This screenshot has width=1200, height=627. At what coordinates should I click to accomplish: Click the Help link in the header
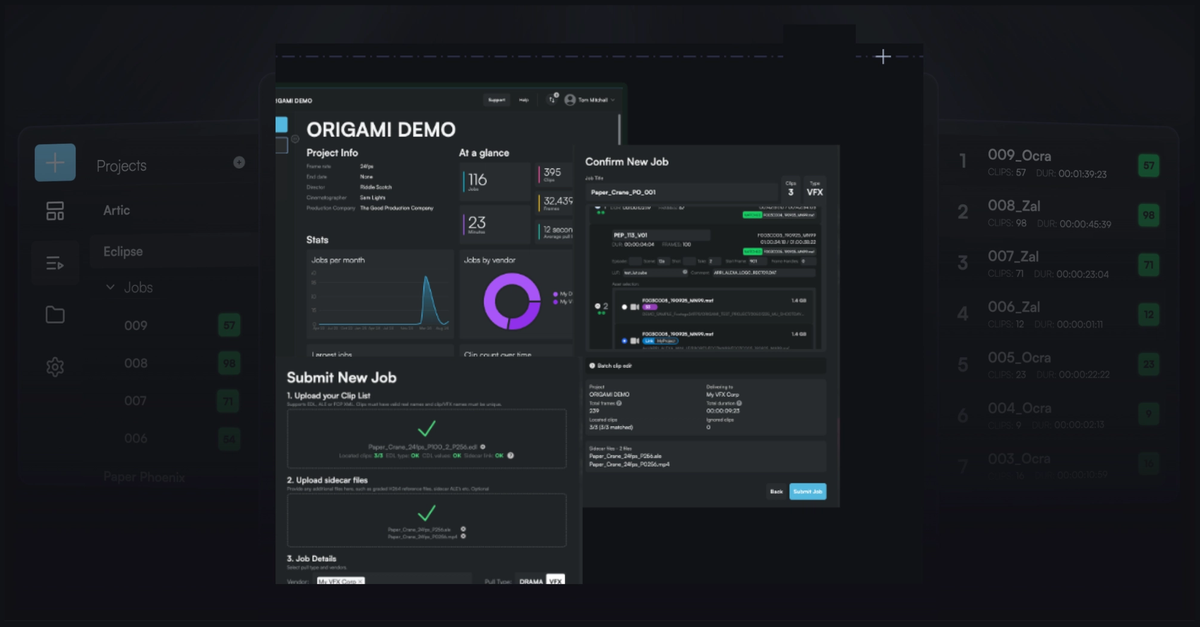pyautogui.click(x=524, y=100)
